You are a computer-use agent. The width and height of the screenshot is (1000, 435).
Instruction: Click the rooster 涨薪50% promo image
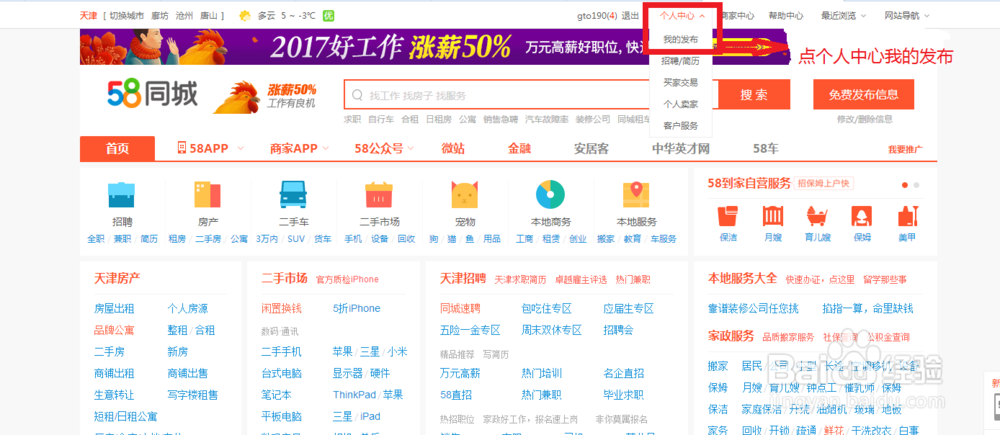coord(265,96)
